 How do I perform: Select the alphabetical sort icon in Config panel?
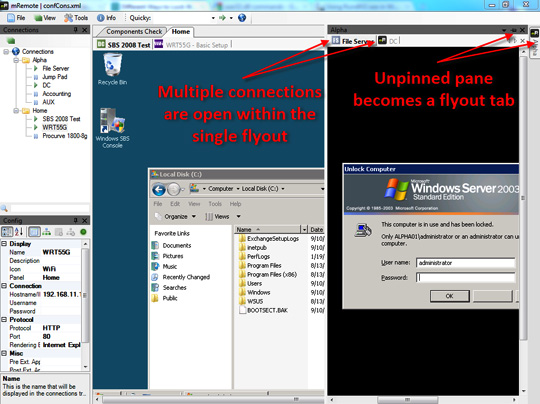(19, 232)
